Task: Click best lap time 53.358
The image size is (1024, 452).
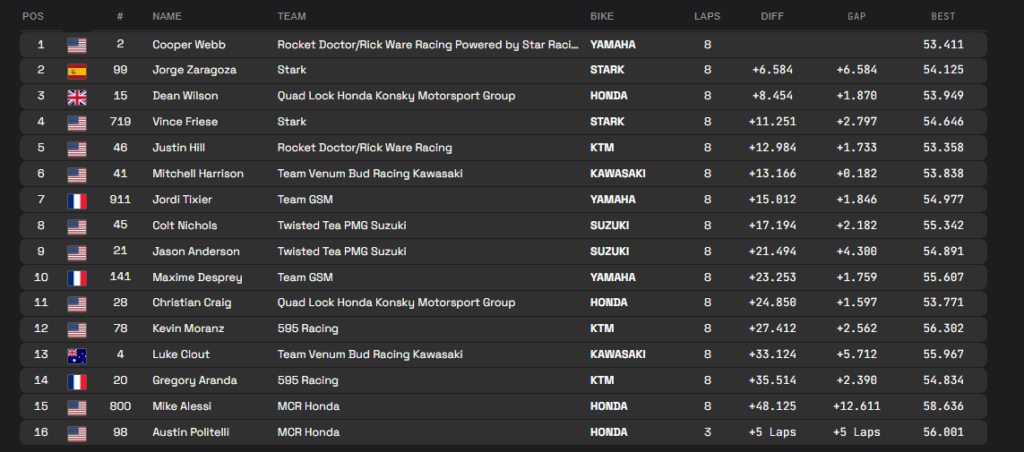Action: (943, 148)
